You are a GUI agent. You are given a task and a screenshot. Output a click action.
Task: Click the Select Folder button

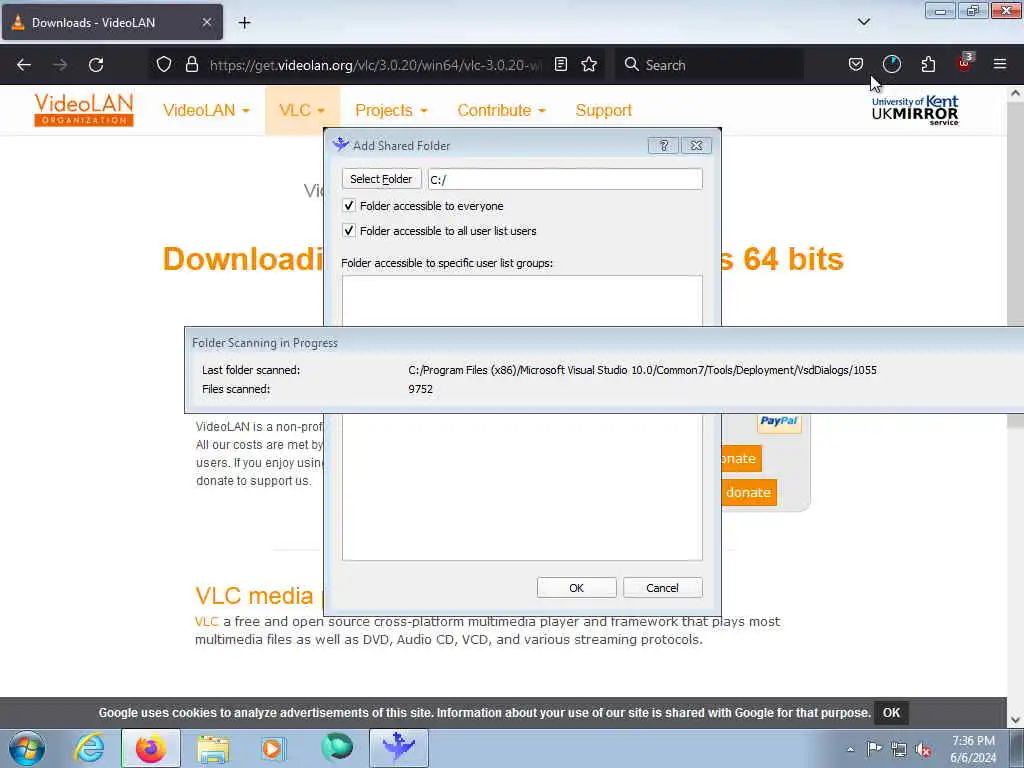pos(381,179)
